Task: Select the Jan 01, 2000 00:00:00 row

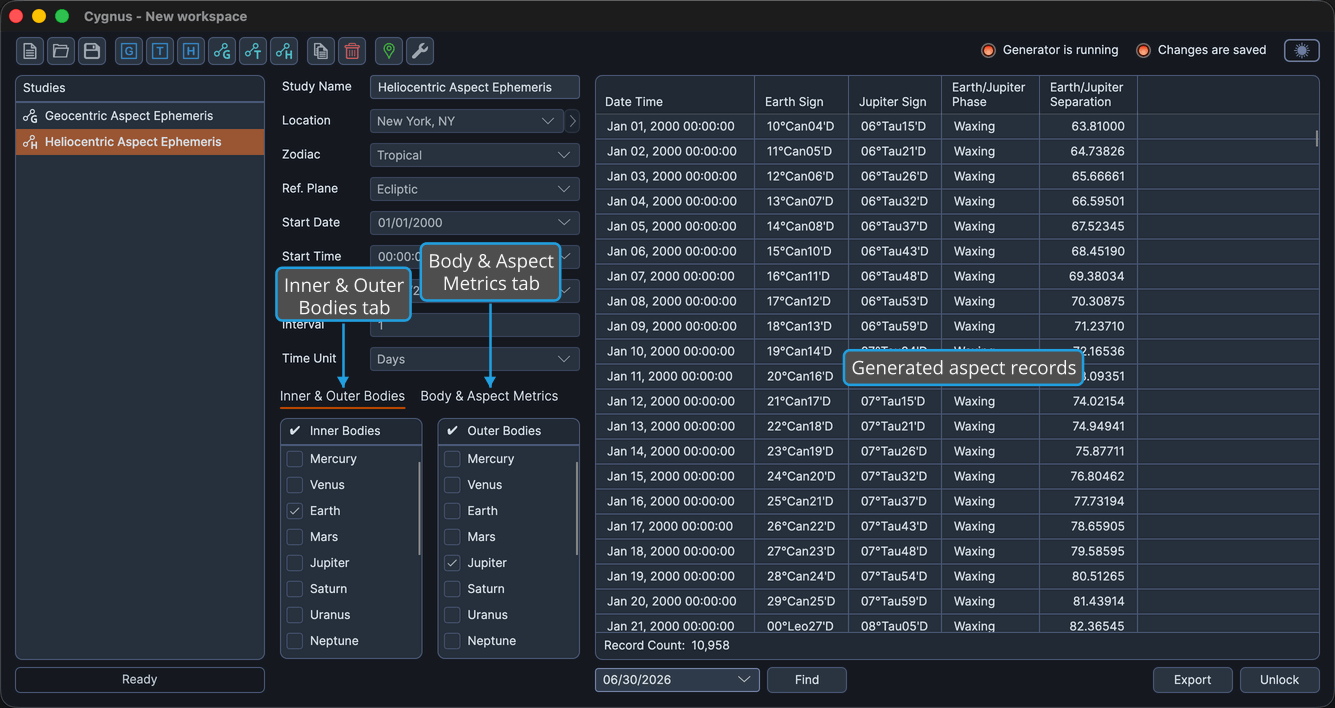Action: coord(957,127)
